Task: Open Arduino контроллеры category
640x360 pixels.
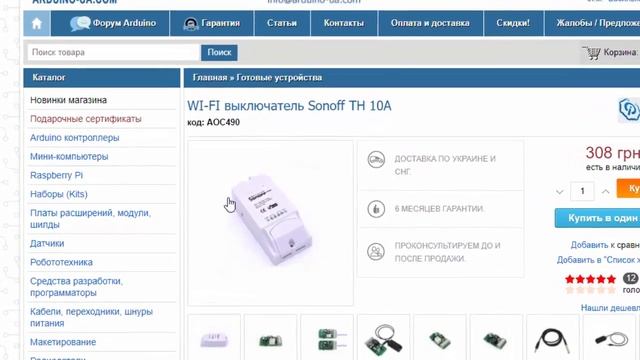Action: pyautogui.click(x=74, y=138)
